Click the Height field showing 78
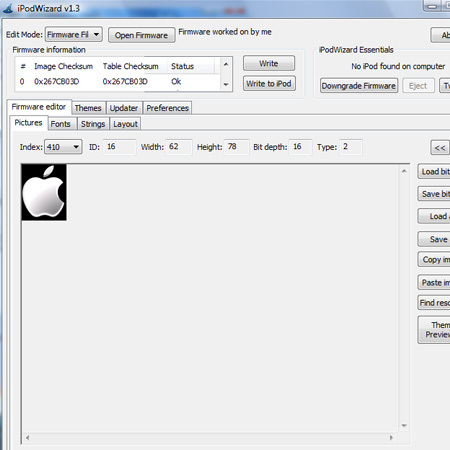Viewport: 450px width, 450px height. 236,147
